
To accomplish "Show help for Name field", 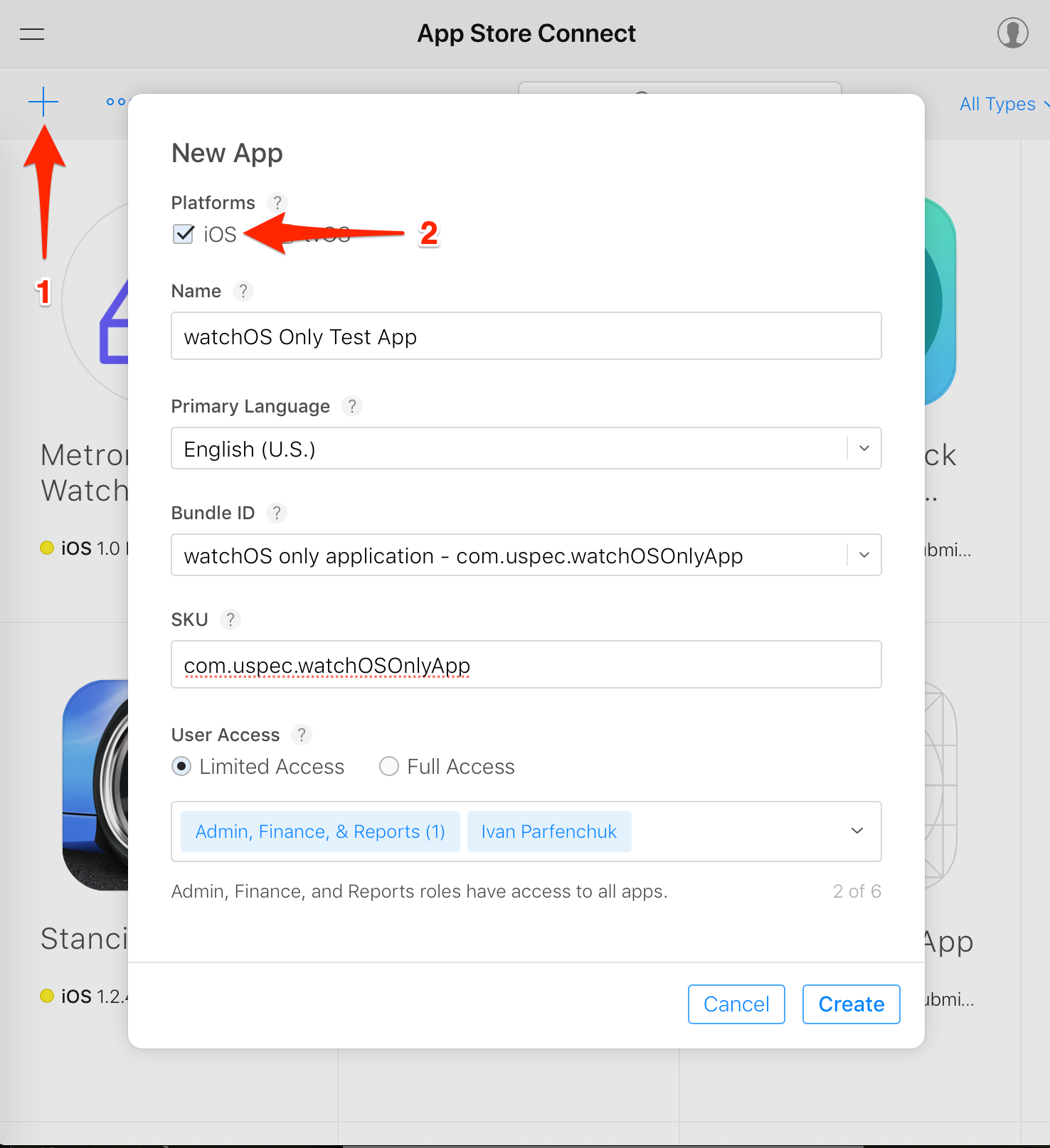I will coord(243,291).
